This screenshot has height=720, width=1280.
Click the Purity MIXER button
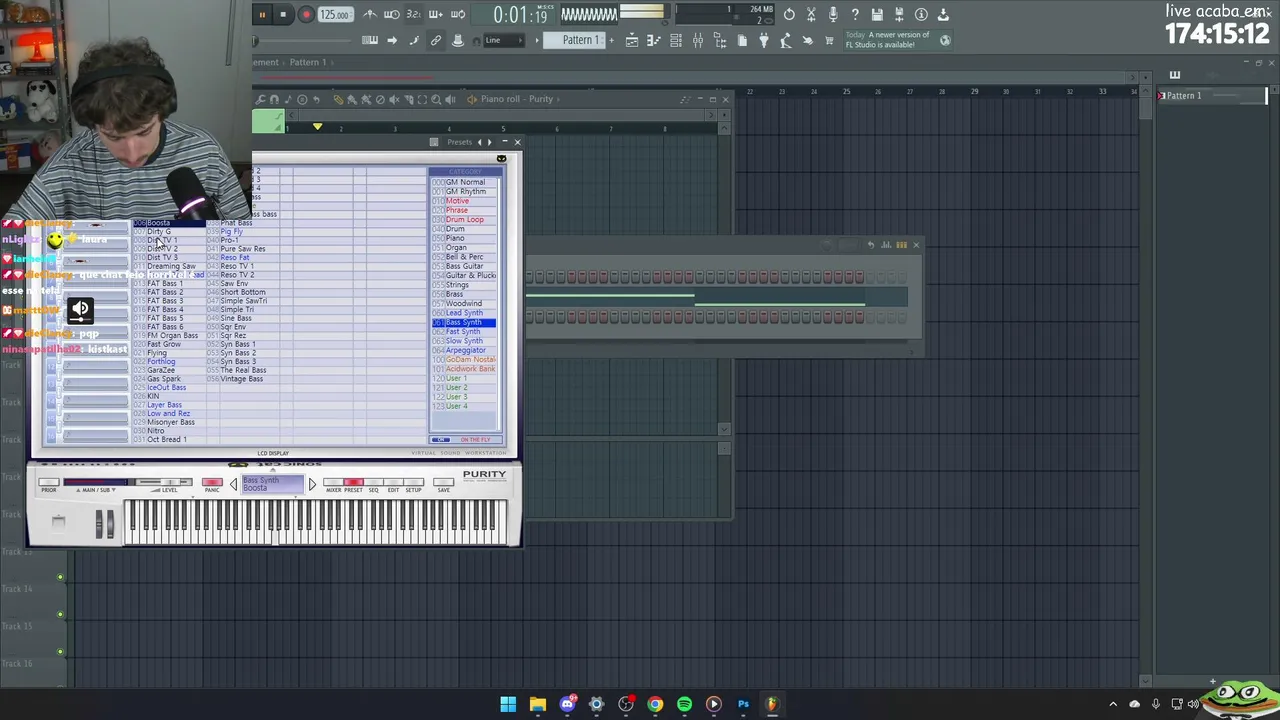tap(333, 484)
